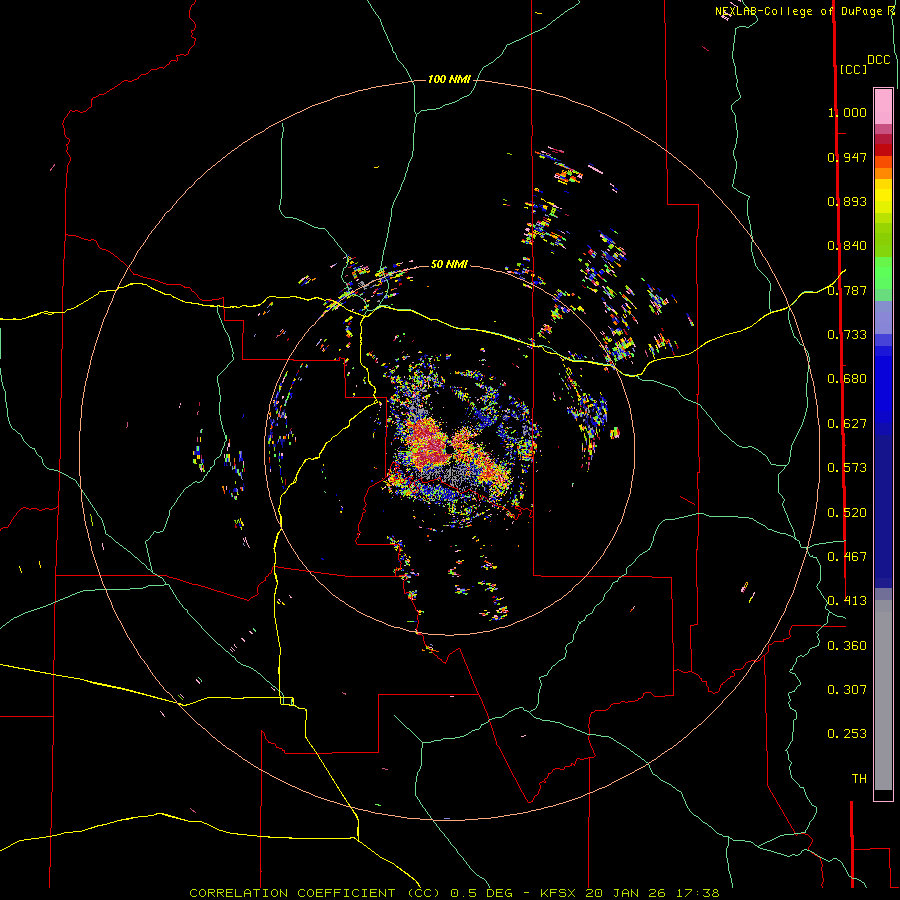Pick the 0.733 legend value
Image resolution: width=900 pixels, height=900 pixels.
coord(847,335)
